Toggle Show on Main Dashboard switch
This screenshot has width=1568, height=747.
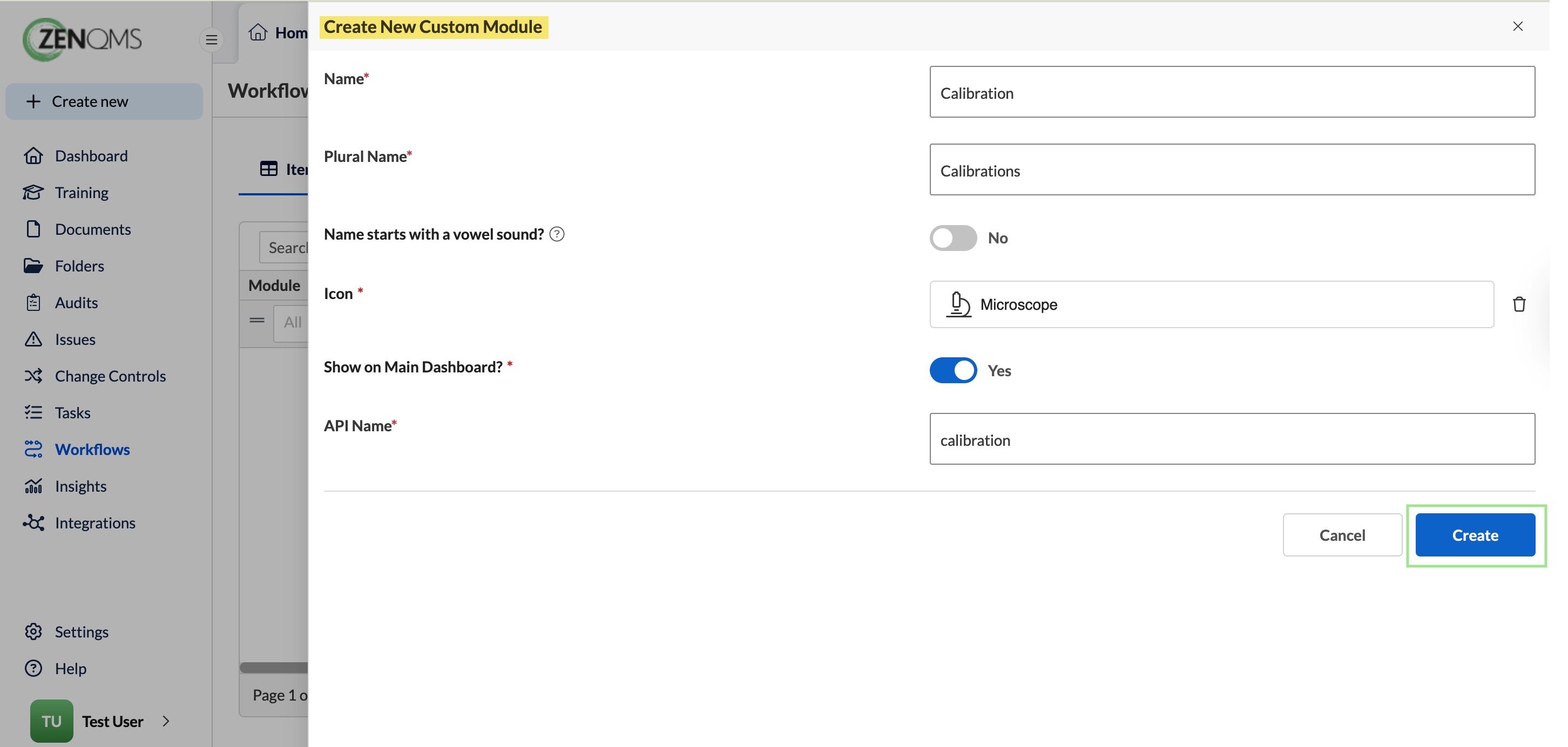pos(952,370)
